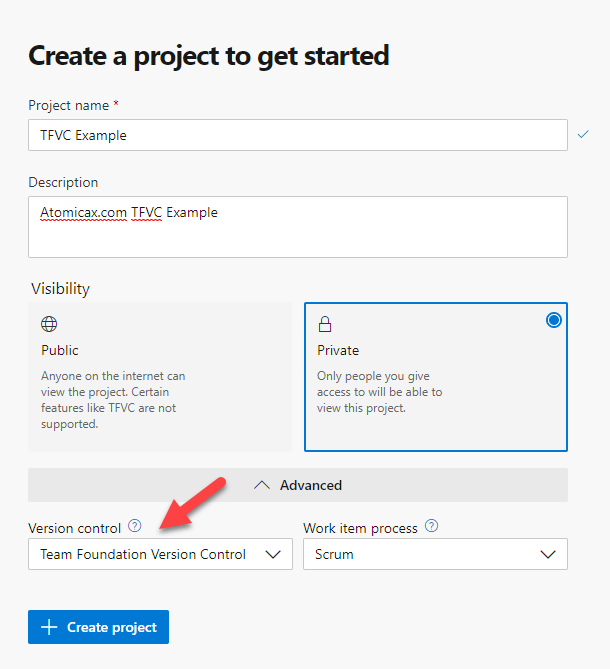Image resolution: width=610 pixels, height=669 pixels.
Task: Click the Scrum dropdown arrow
Action: (x=548, y=554)
